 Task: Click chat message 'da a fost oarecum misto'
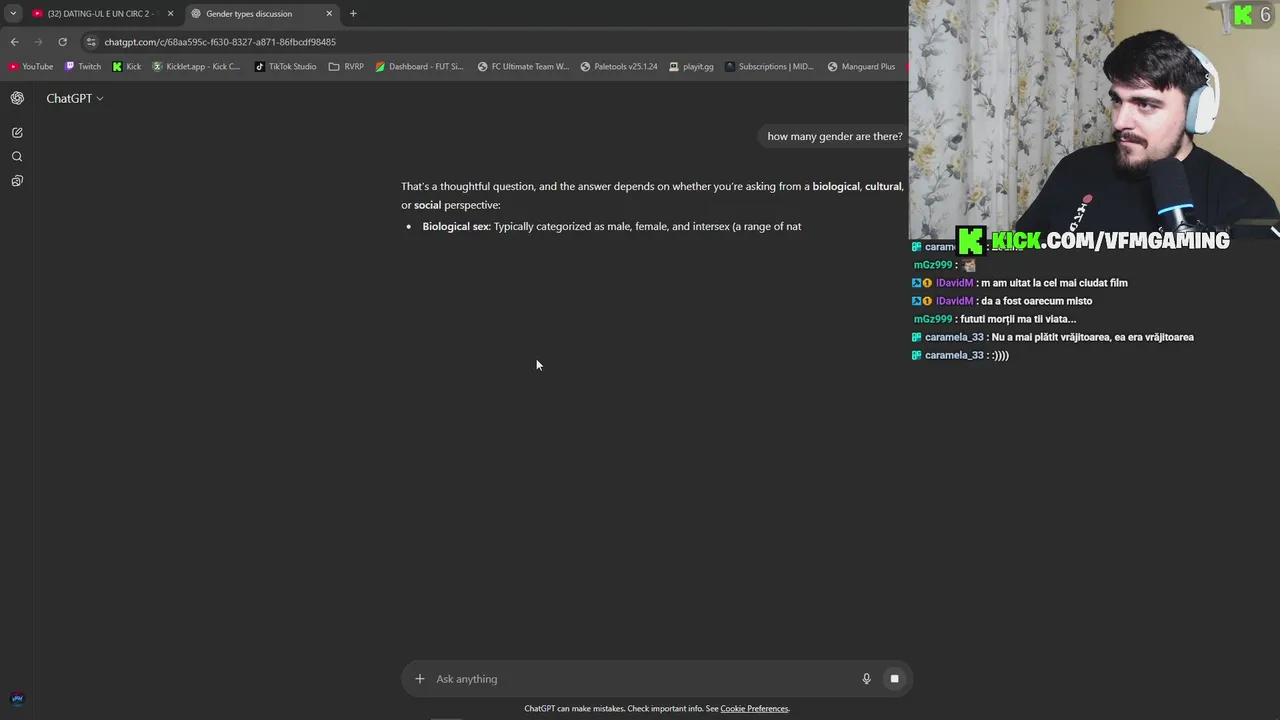click(1036, 301)
